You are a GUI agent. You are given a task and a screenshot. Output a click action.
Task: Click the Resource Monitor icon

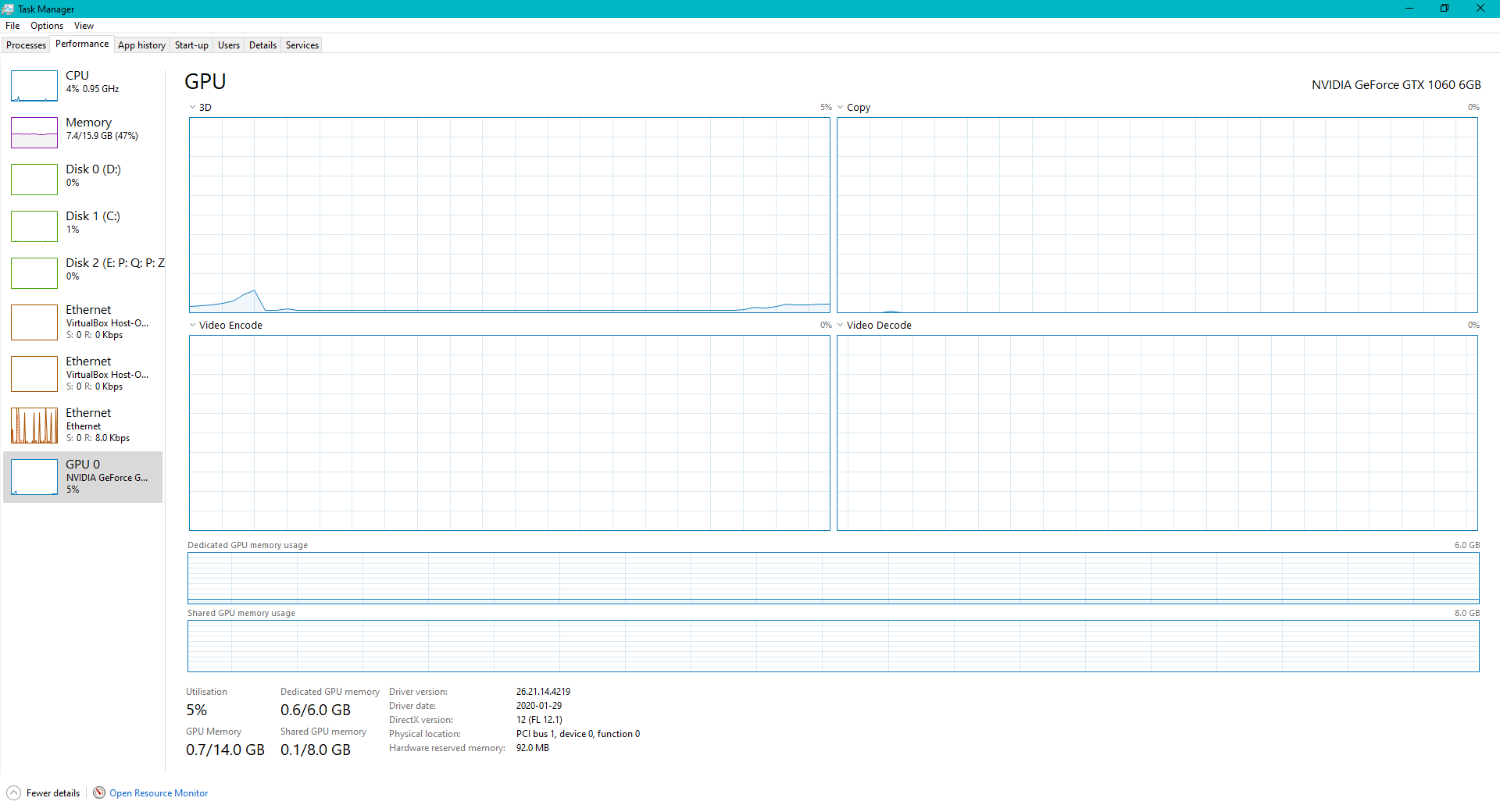click(99, 793)
